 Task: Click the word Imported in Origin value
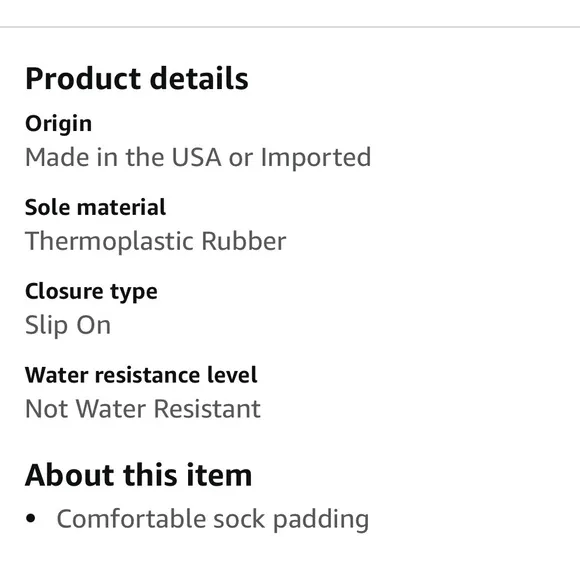[316, 158]
